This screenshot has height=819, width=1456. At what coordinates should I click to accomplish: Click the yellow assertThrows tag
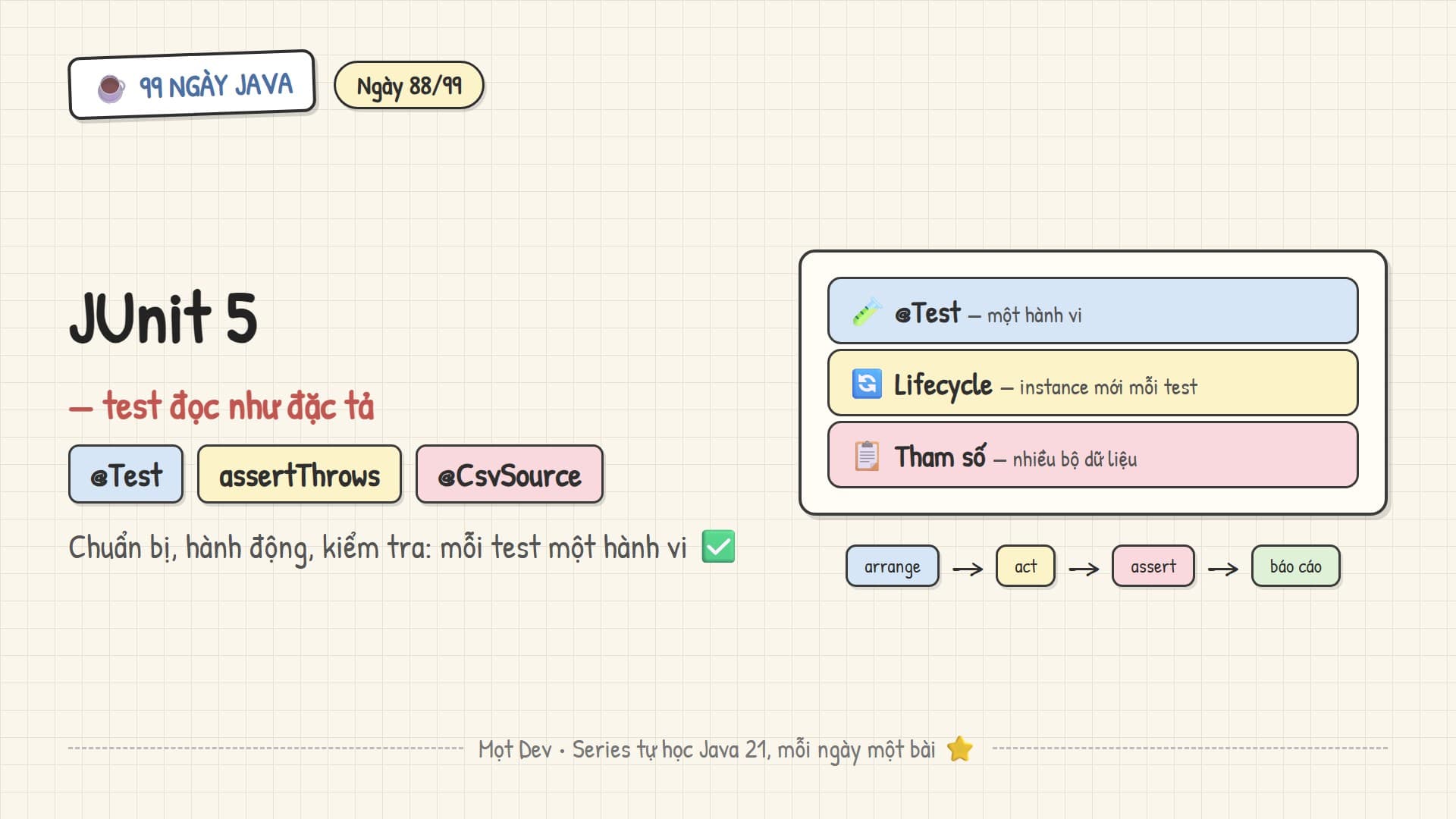coord(300,475)
